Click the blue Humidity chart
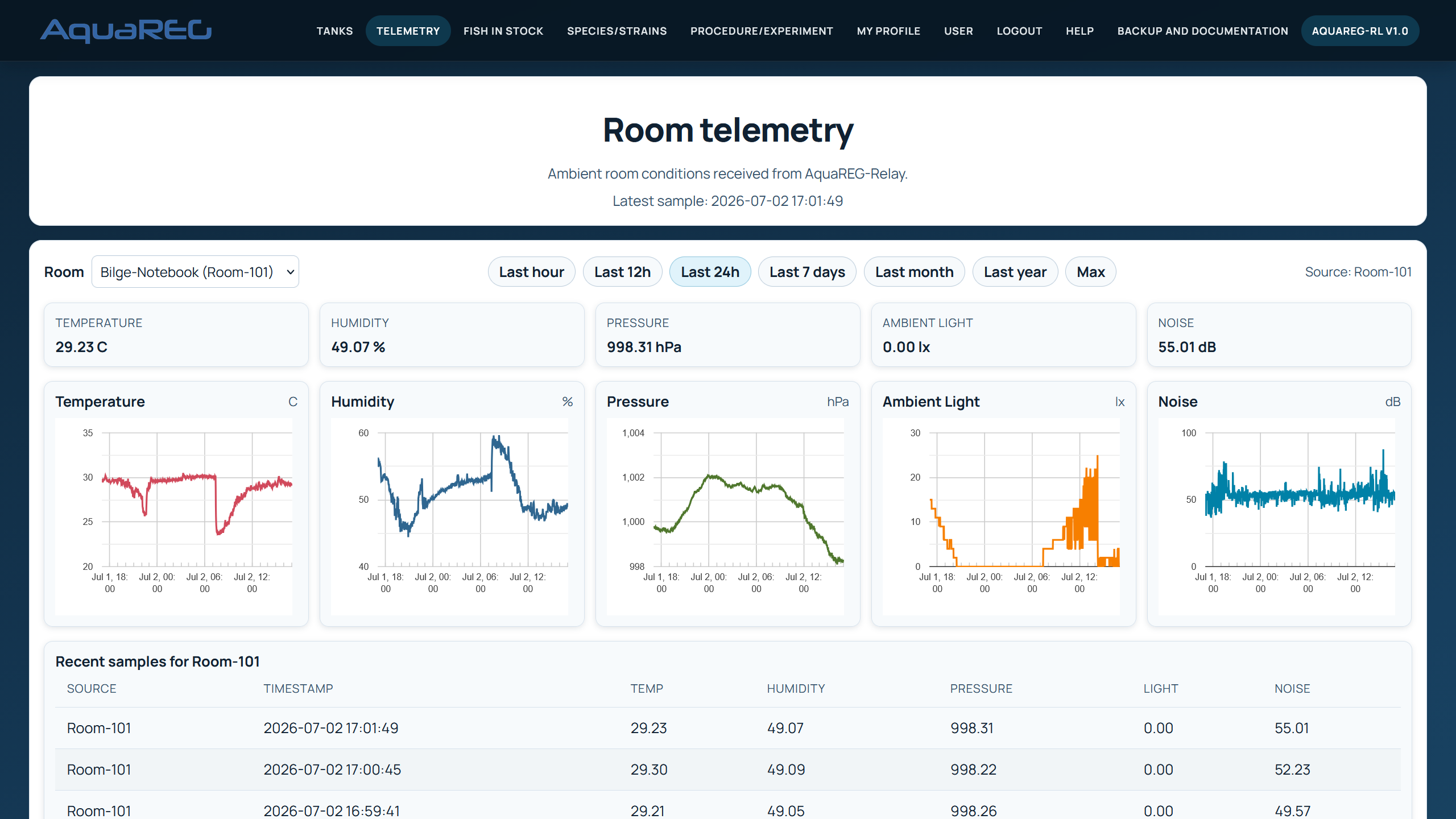The height and width of the screenshot is (819, 1456). [x=449, y=516]
